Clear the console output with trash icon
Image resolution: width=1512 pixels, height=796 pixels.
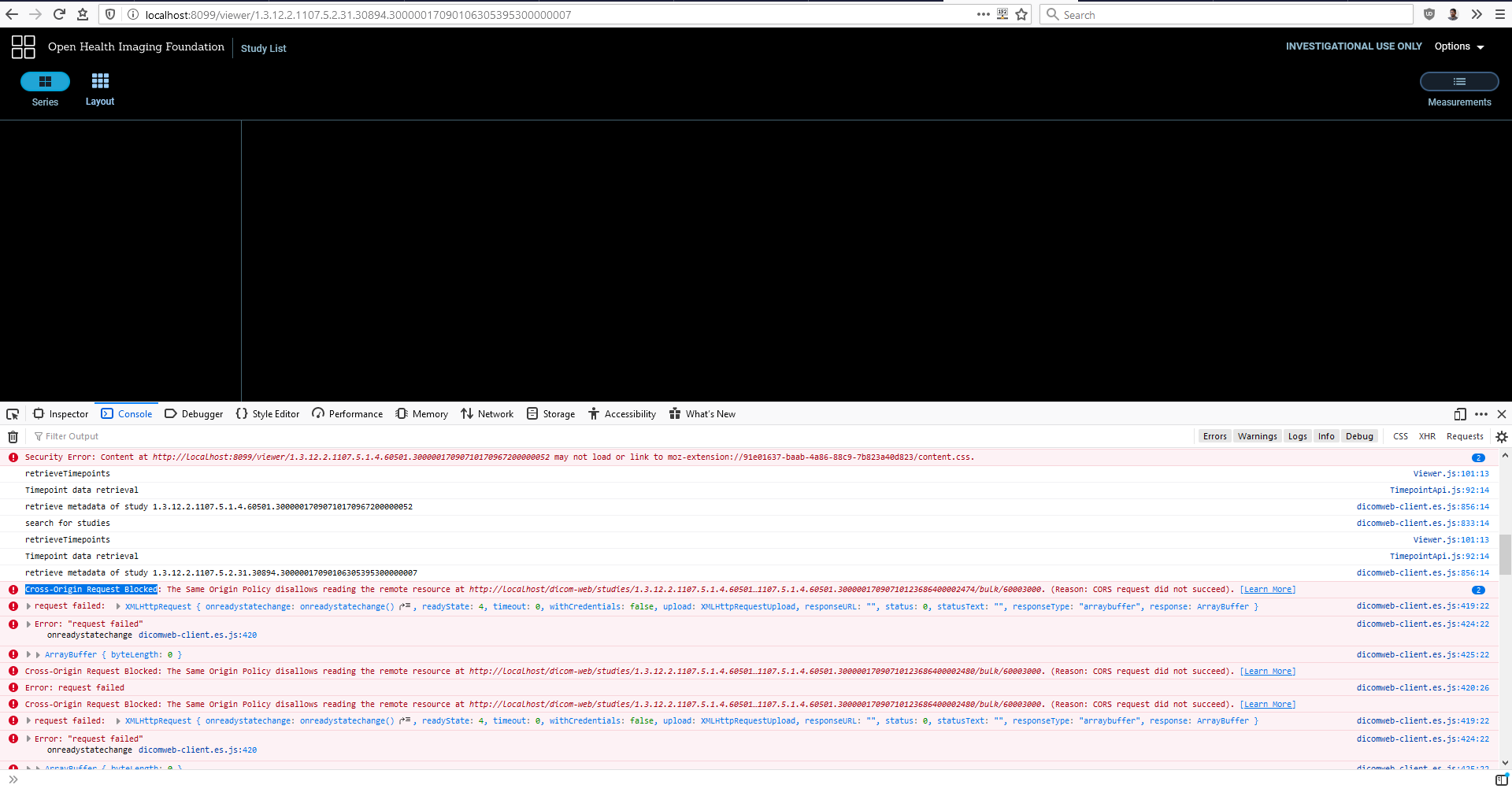[x=12, y=436]
